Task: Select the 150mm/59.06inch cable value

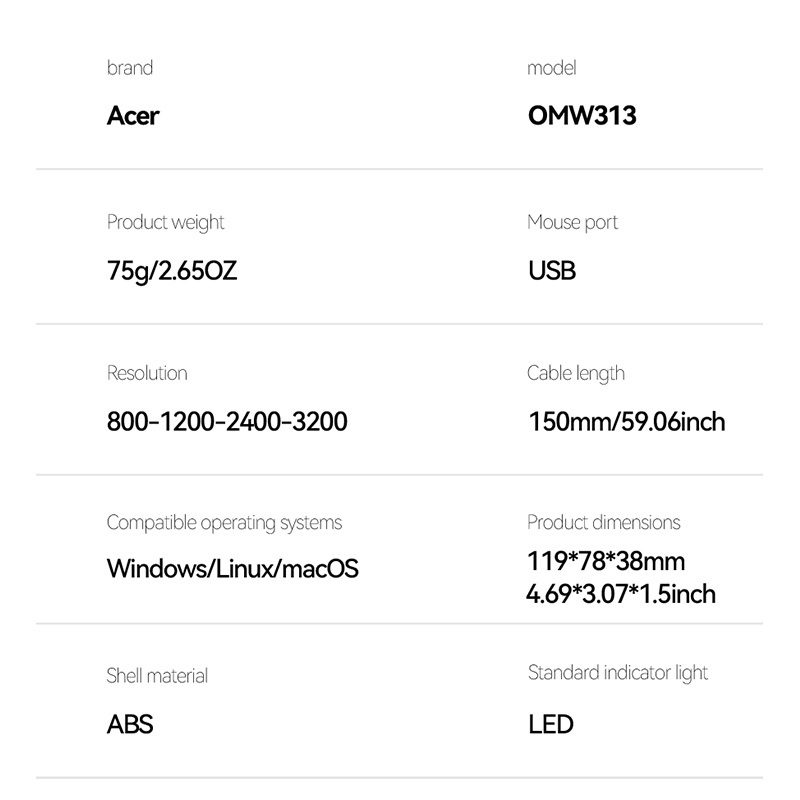Action: 627,422
